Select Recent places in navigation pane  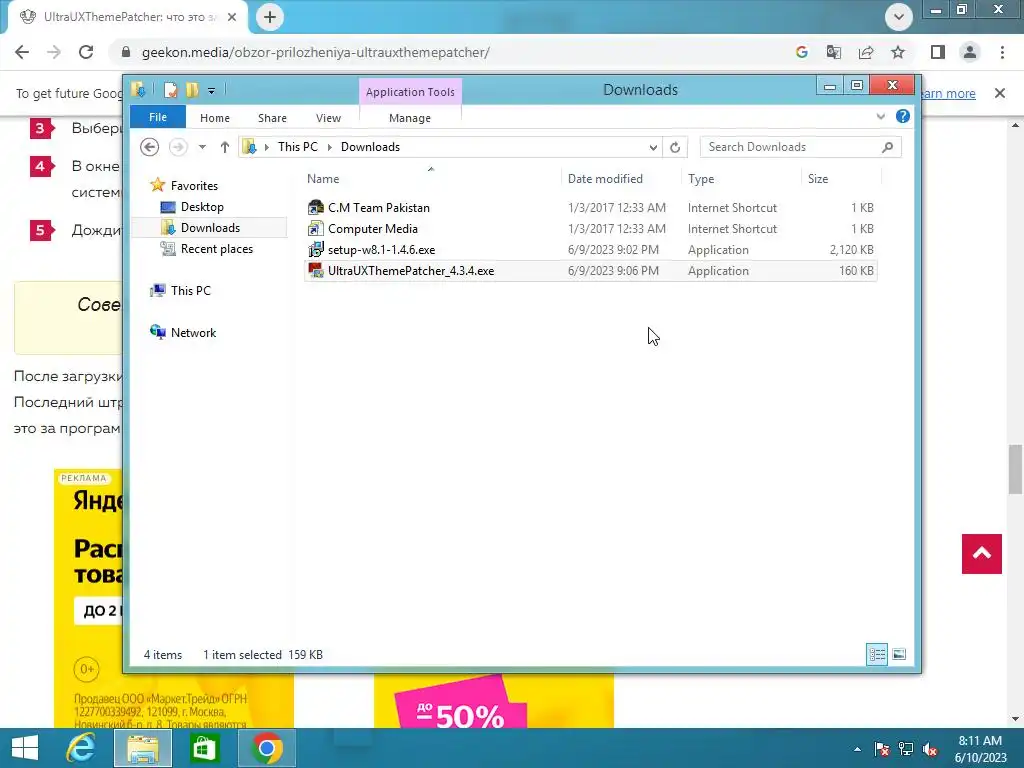coord(207,249)
